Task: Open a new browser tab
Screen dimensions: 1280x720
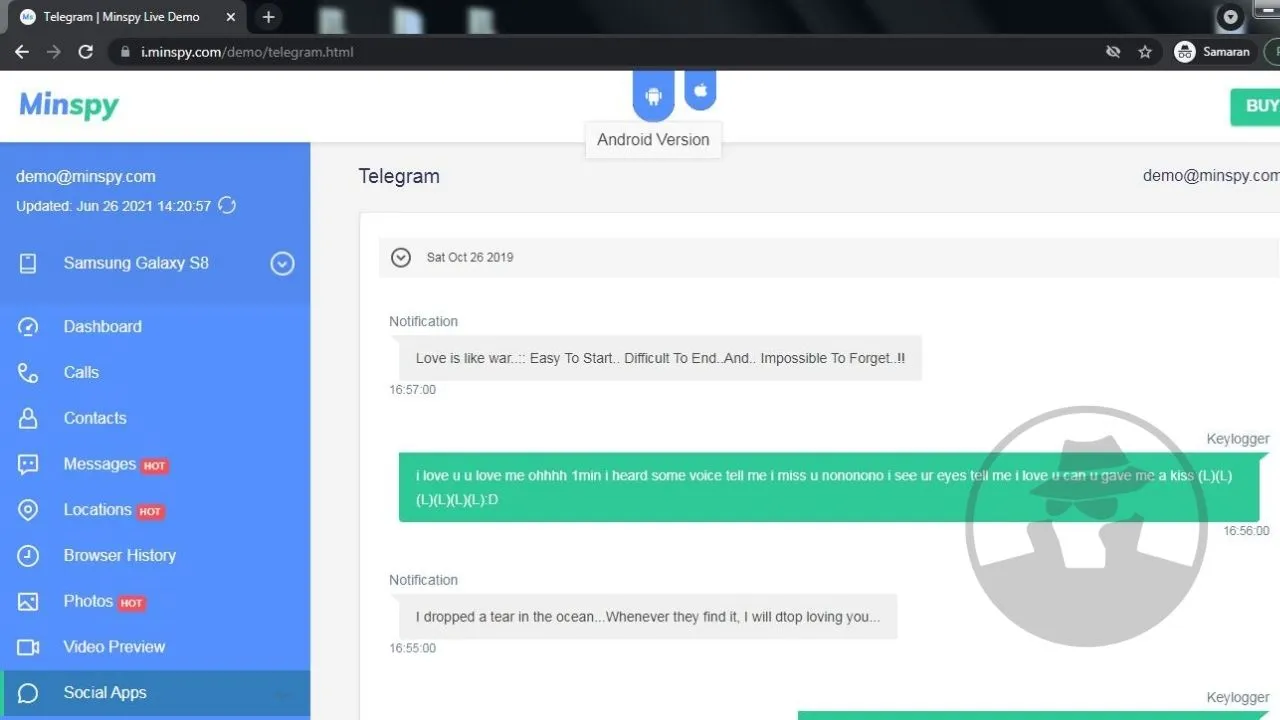Action: tap(268, 17)
